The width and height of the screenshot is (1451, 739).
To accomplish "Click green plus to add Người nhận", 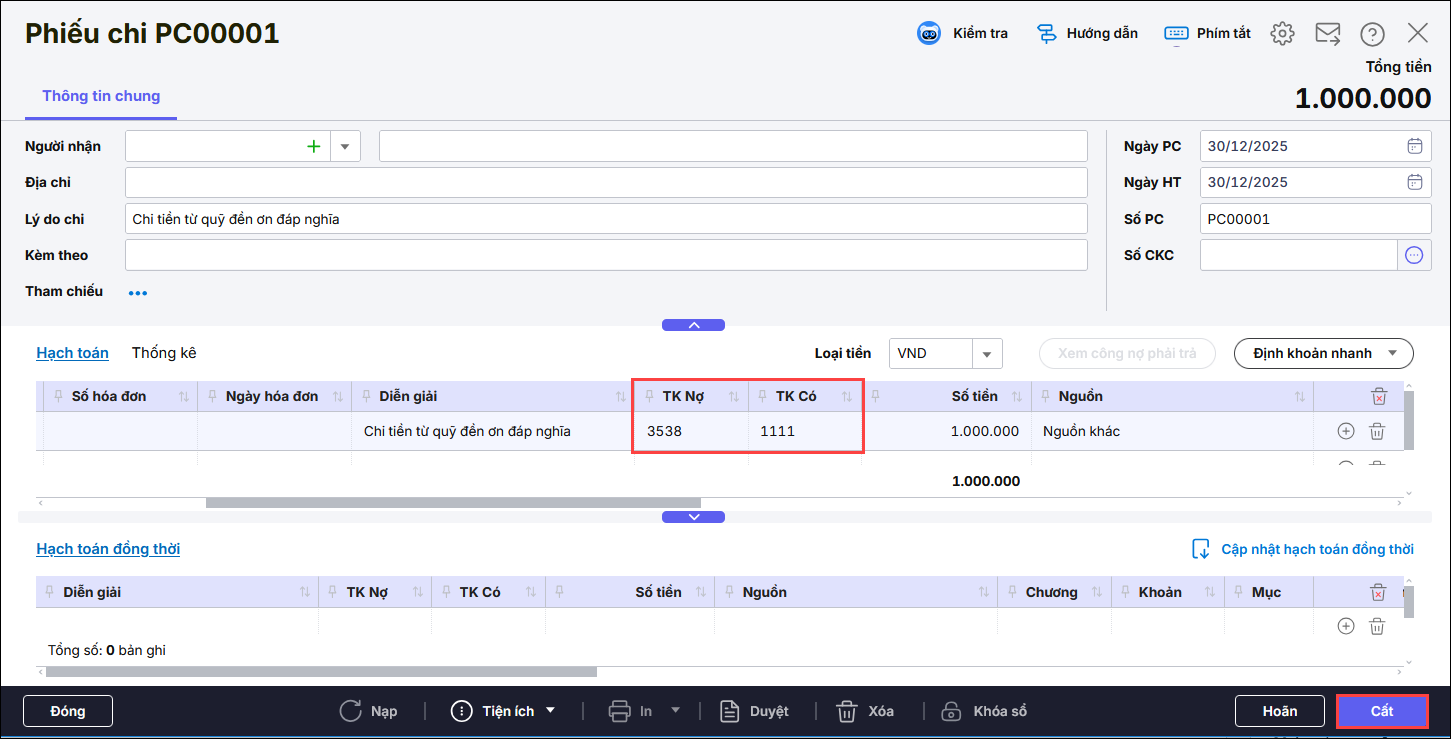I will [313, 146].
